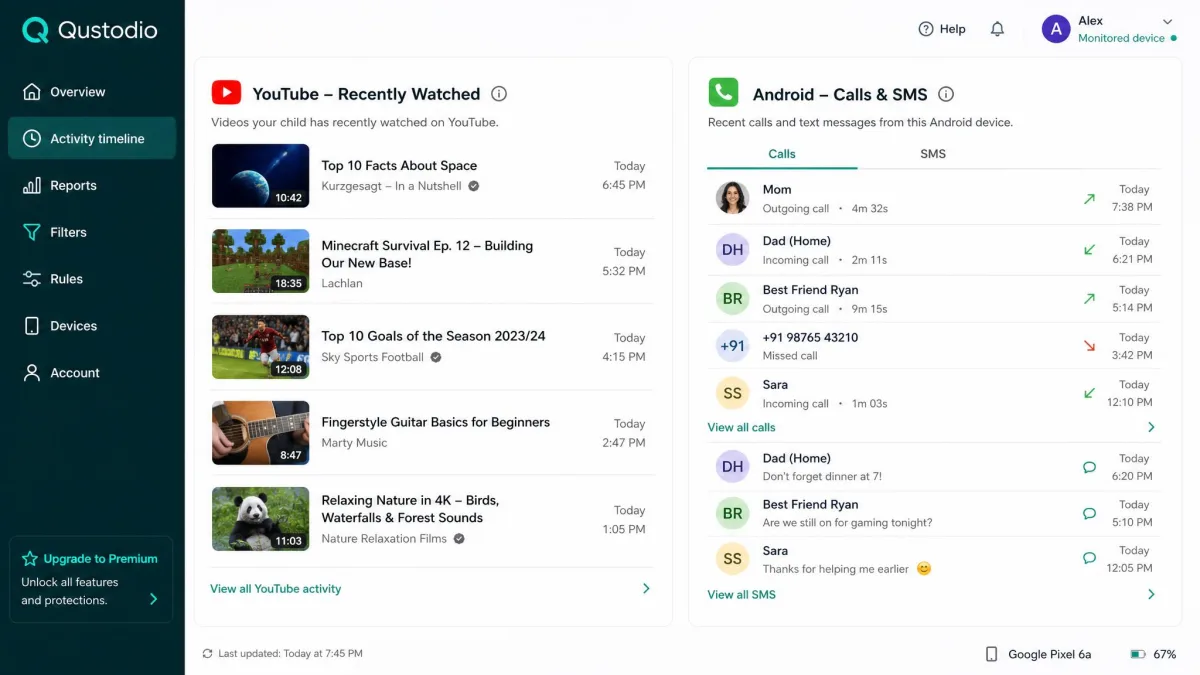Click the +91 avatar for missed call
The image size is (1200, 675).
click(732, 346)
